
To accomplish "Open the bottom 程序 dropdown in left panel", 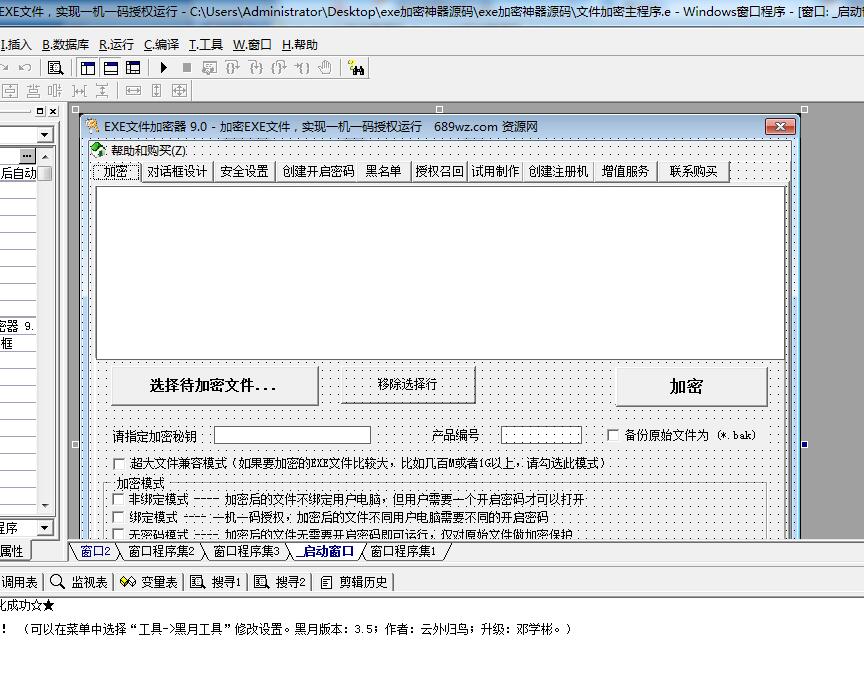I will click(45, 528).
